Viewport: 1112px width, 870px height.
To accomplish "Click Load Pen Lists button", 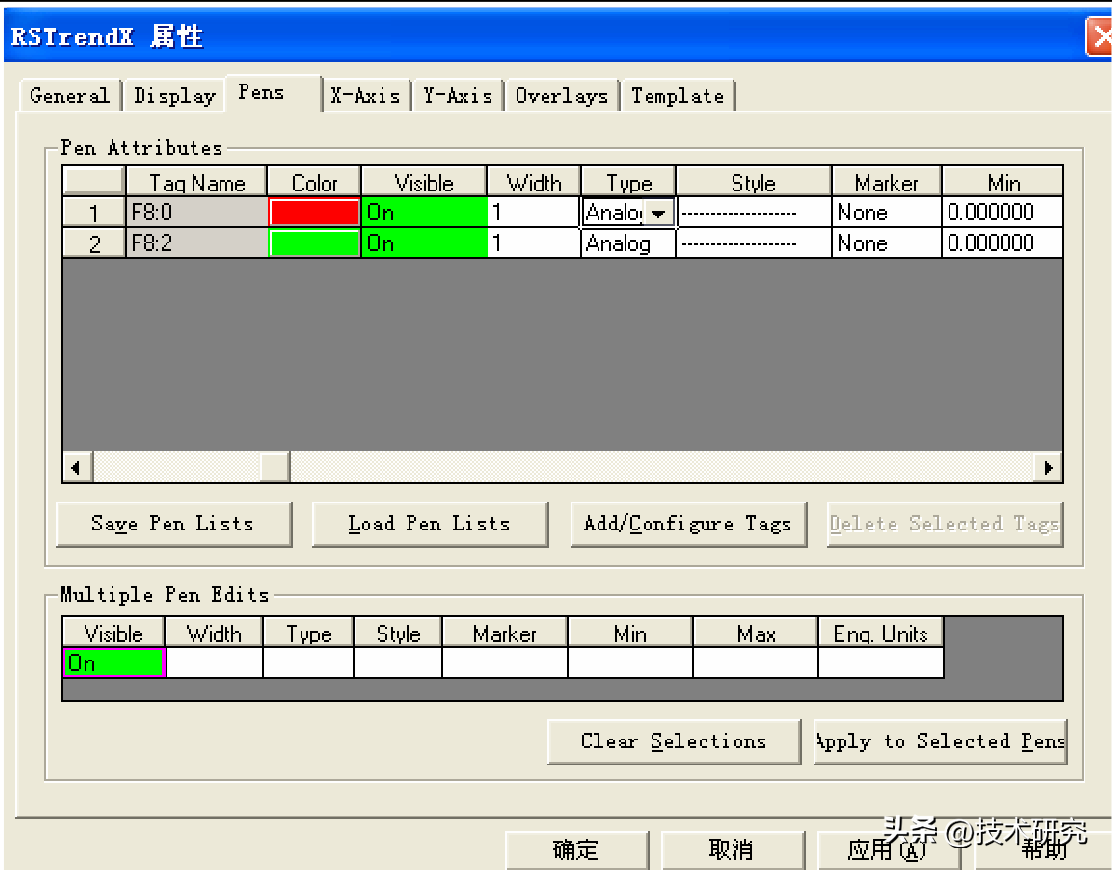I will click(x=429, y=524).
